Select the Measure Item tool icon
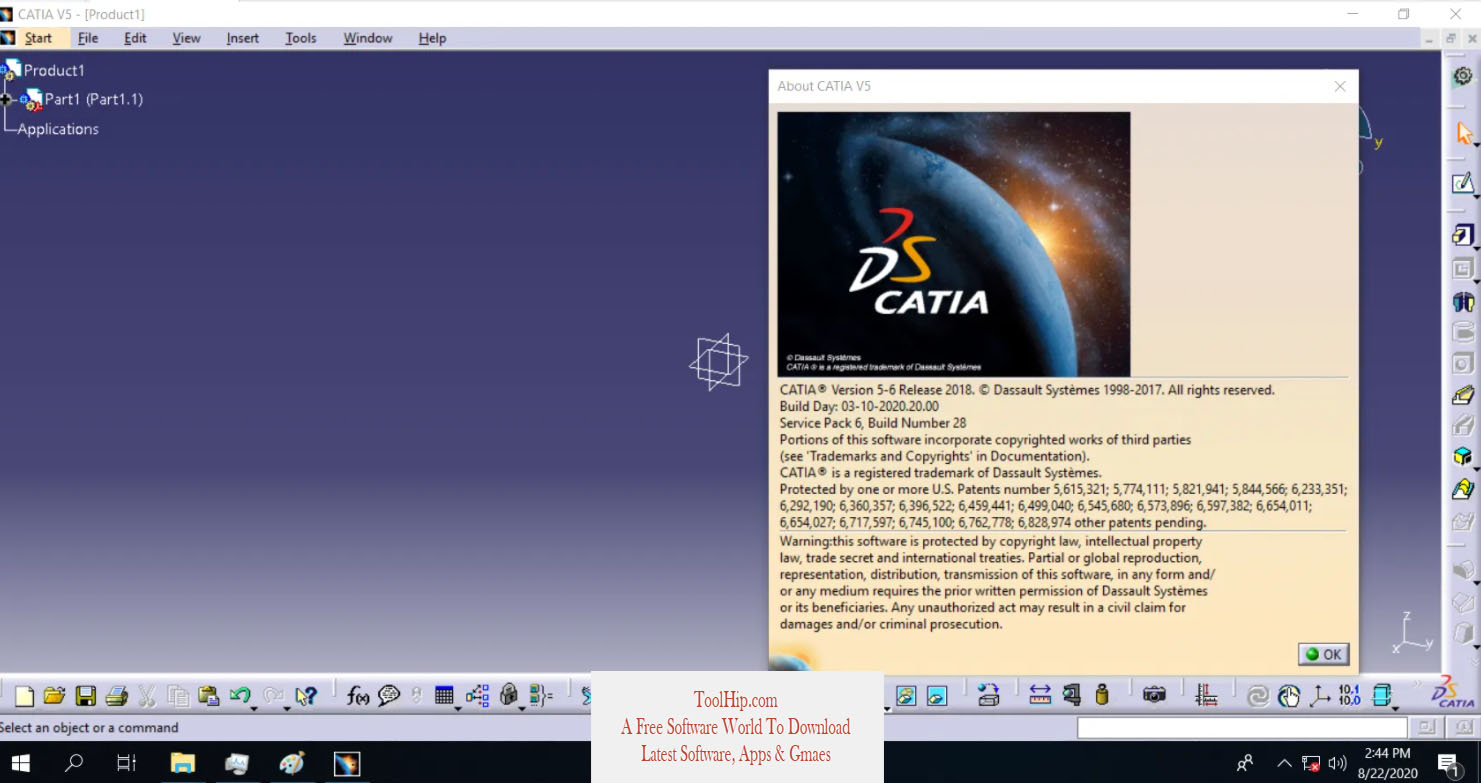1481x783 pixels. coord(1072,695)
